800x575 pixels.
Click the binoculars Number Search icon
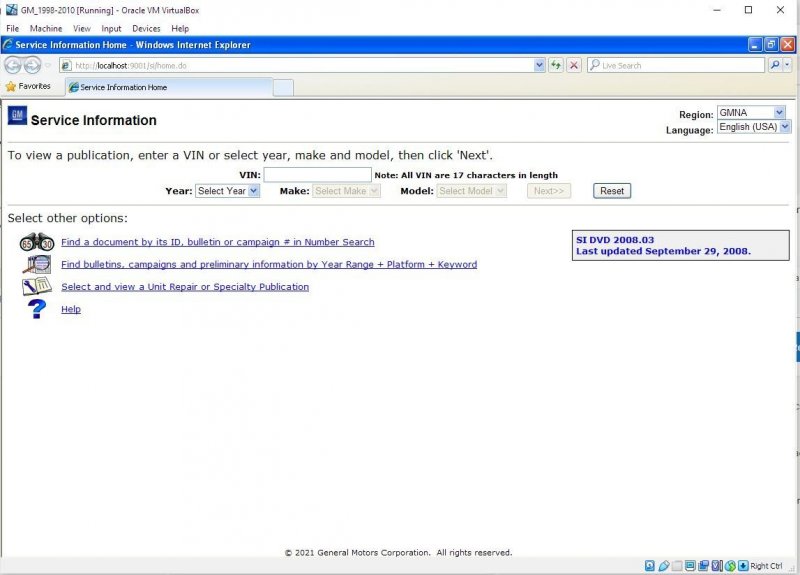tap(37, 242)
